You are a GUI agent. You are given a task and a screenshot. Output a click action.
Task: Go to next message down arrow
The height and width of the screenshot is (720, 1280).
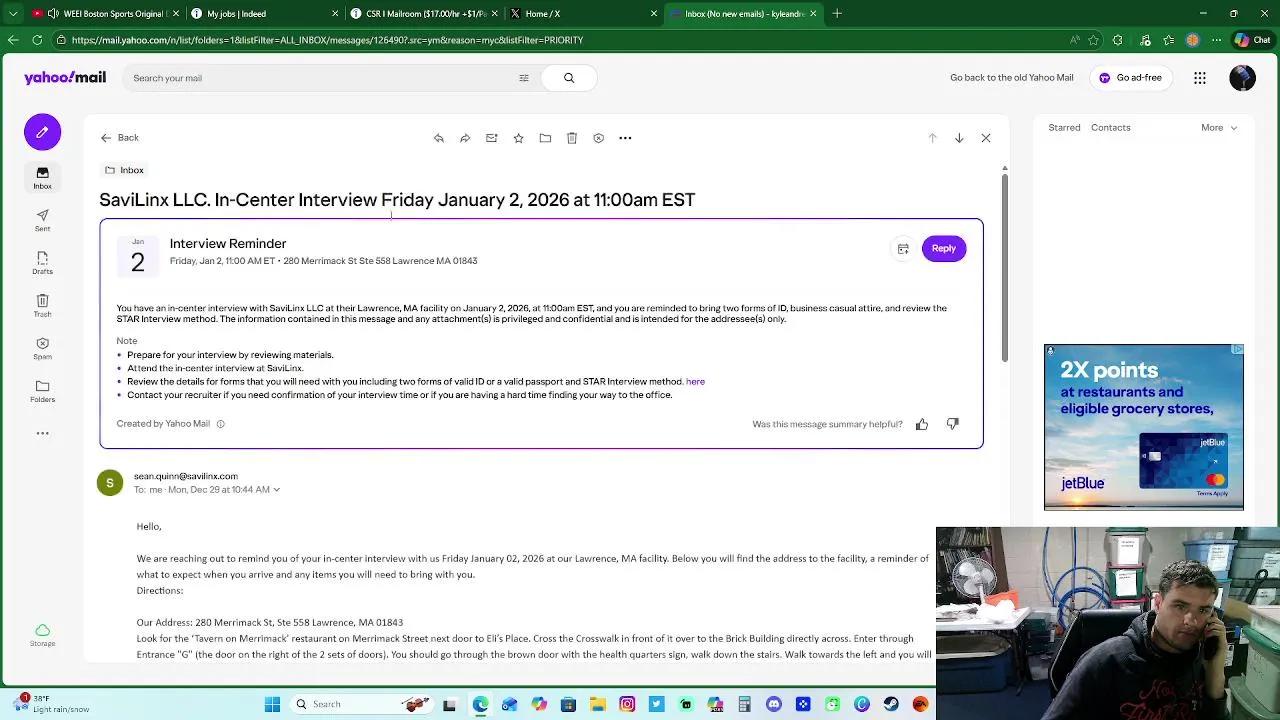959,138
